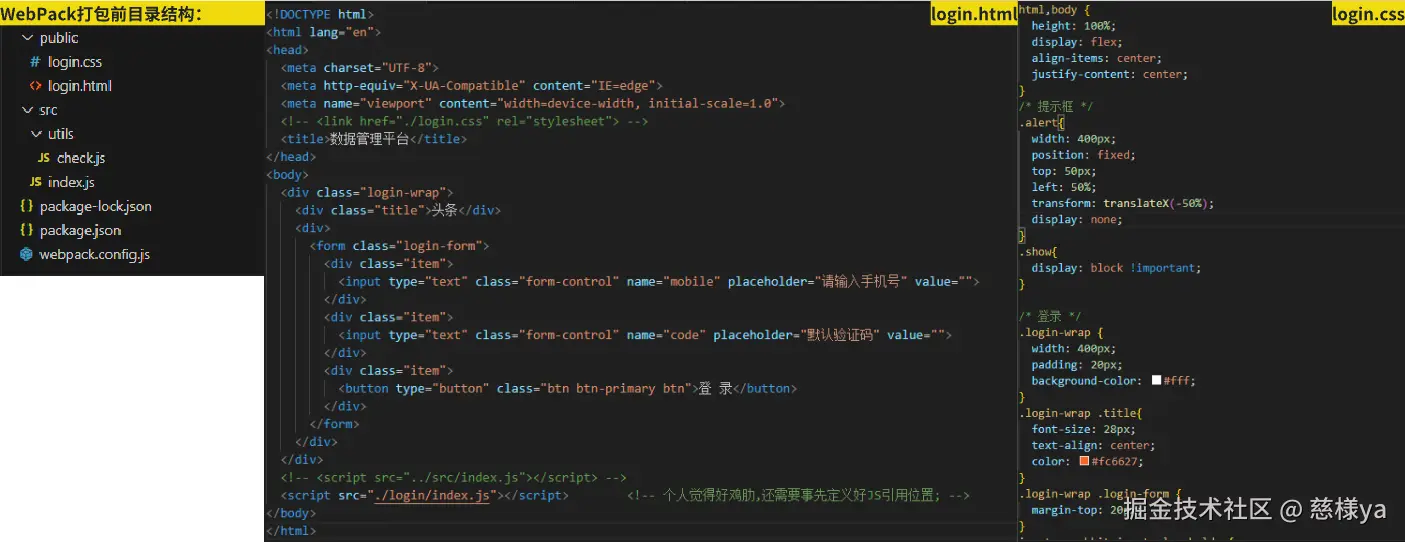
Task: Collapse the public folder chevron
Action: pyautogui.click(x=27, y=38)
